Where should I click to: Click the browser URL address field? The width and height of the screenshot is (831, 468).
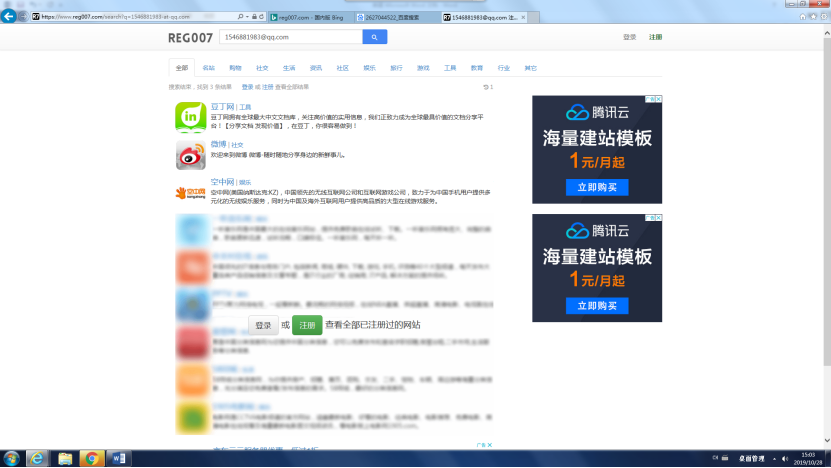pos(132,17)
